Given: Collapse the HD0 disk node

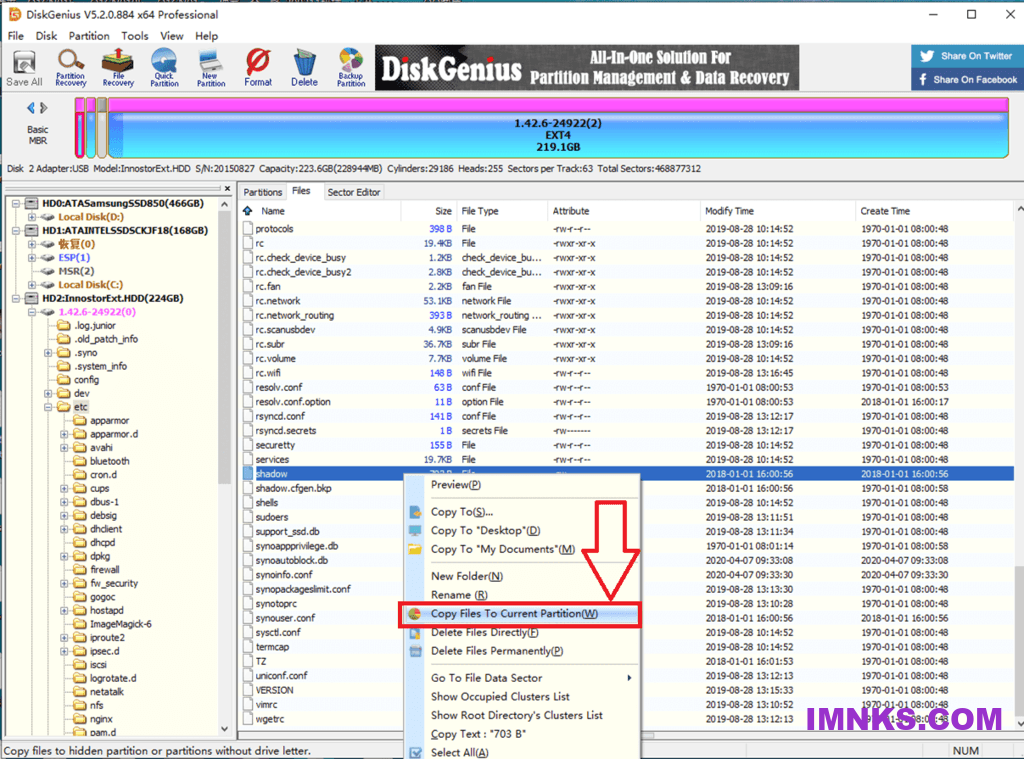Looking at the screenshot, I should 16,203.
